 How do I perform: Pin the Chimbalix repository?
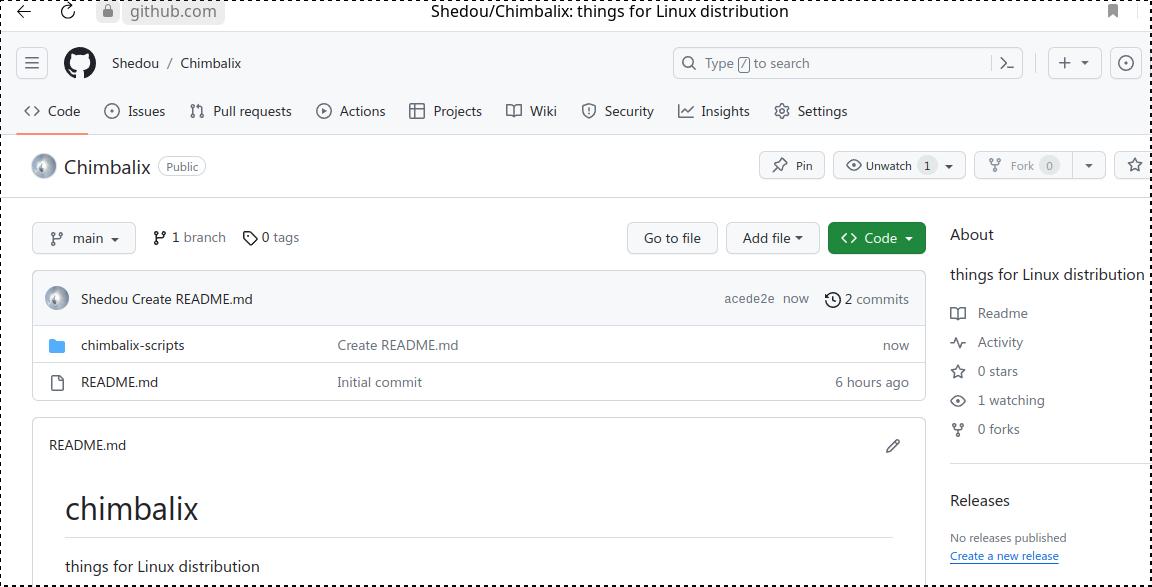coord(792,166)
